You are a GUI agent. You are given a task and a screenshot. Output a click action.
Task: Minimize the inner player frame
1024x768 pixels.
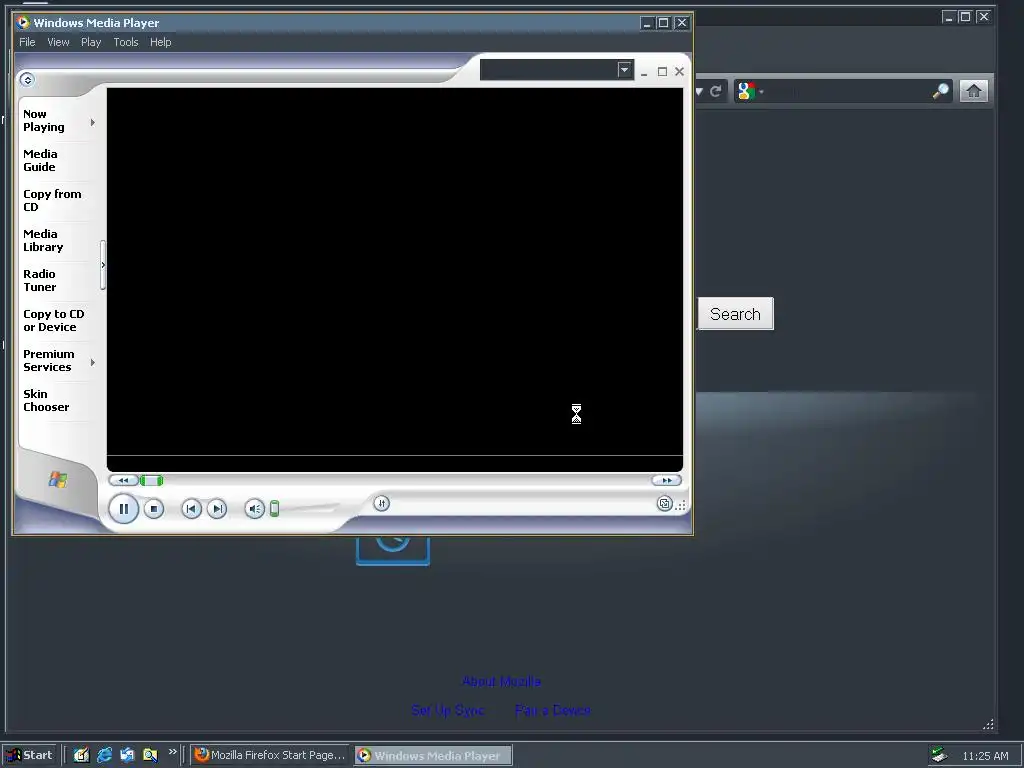(644, 72)
